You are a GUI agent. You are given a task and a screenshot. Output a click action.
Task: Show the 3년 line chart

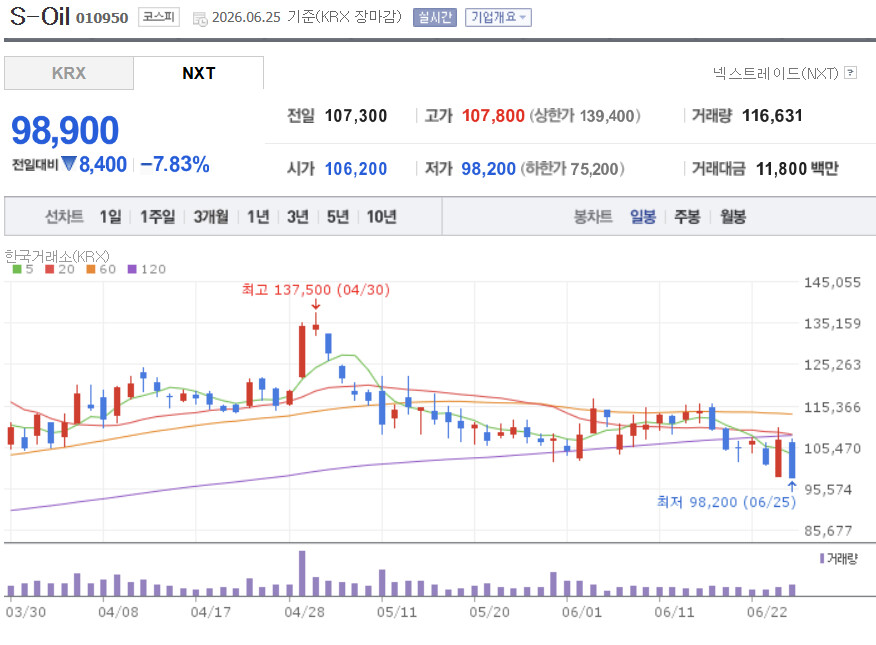point(298,217)
